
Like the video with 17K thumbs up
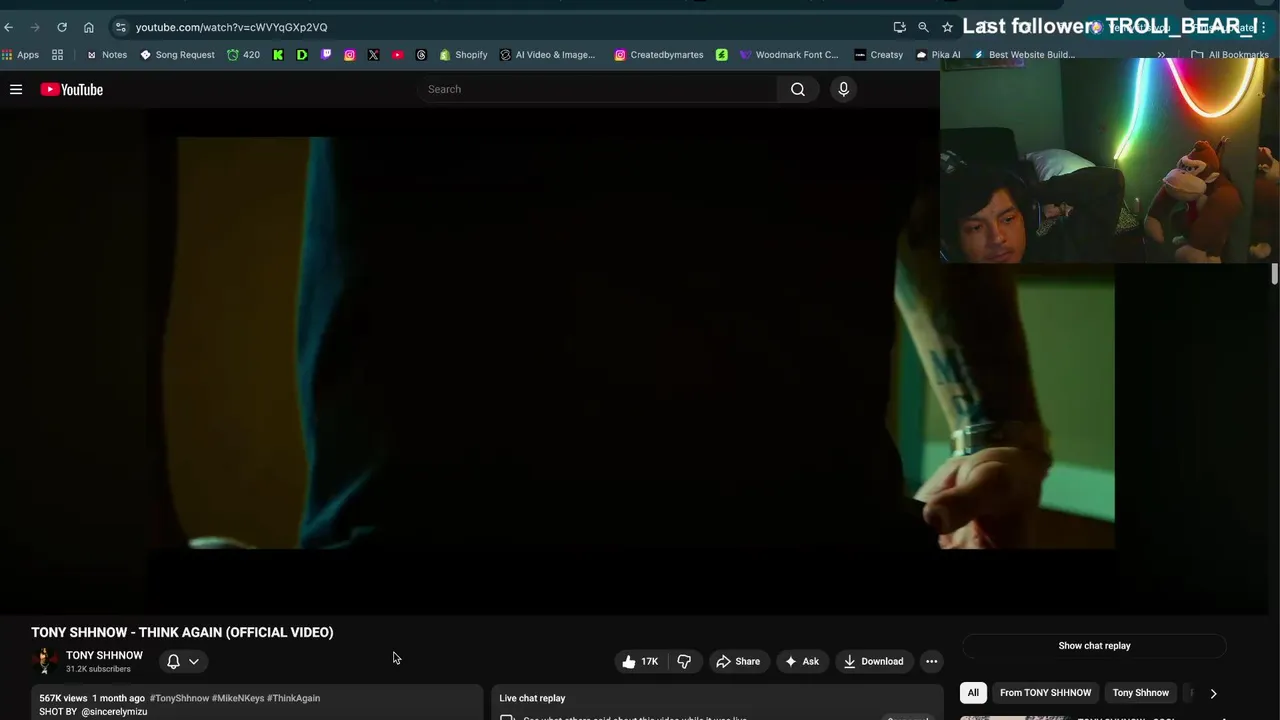[x=641, y=661]
